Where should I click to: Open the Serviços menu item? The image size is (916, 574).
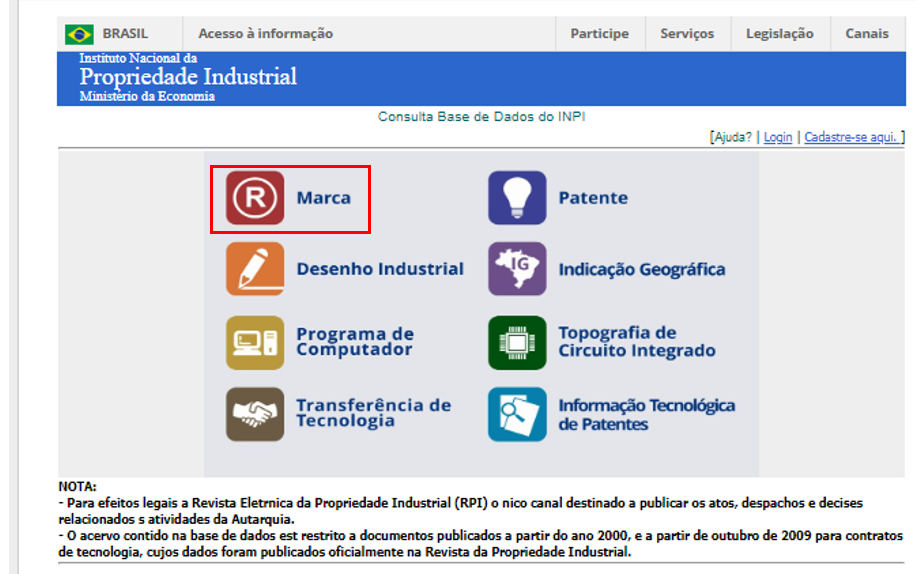click(x=687, y=34)
